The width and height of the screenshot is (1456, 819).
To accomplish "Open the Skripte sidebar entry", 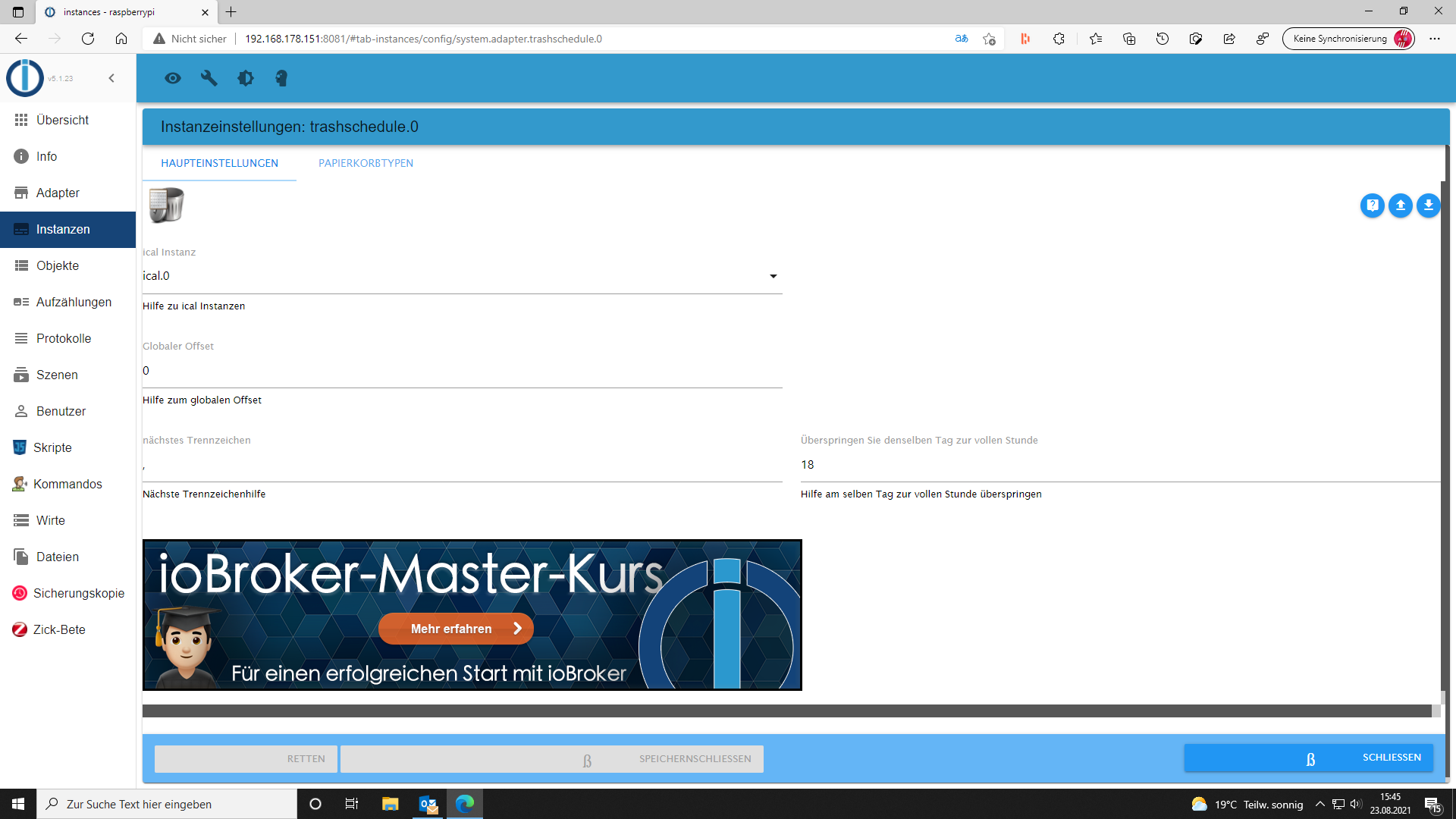I will (52, 447).
